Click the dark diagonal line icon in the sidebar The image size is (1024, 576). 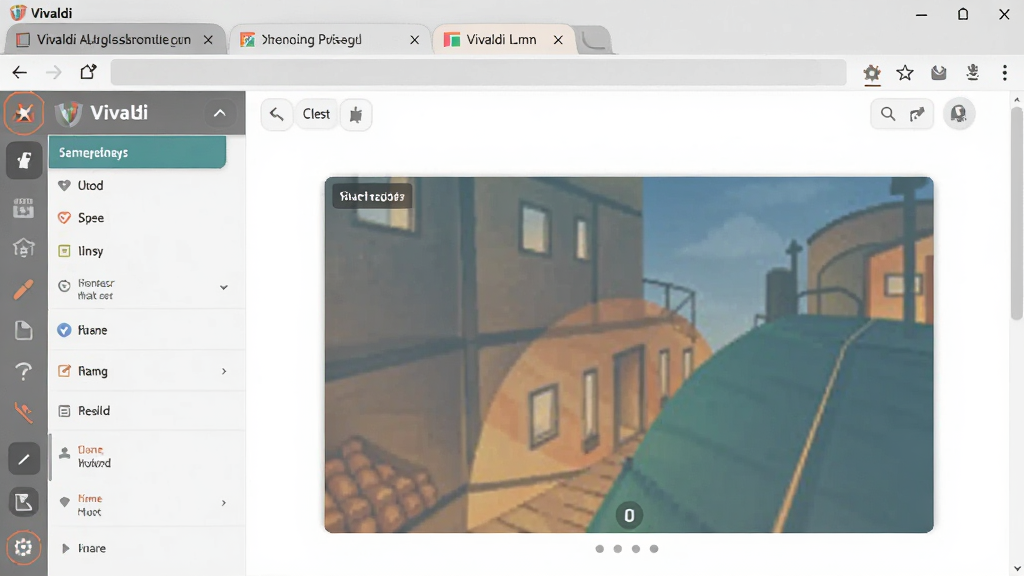point(24,459)
